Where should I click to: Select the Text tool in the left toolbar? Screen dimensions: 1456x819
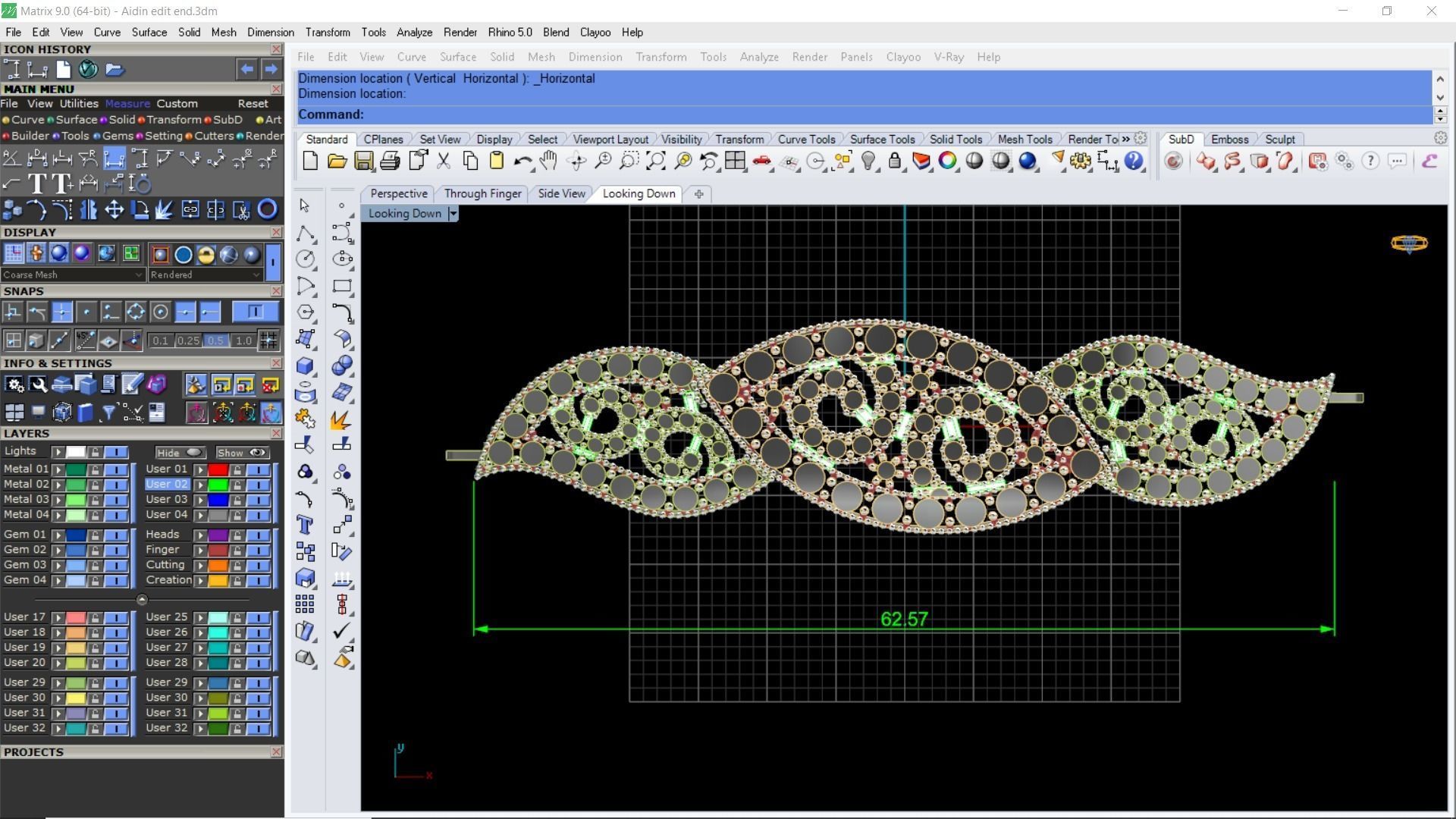[x=305, y=525]
